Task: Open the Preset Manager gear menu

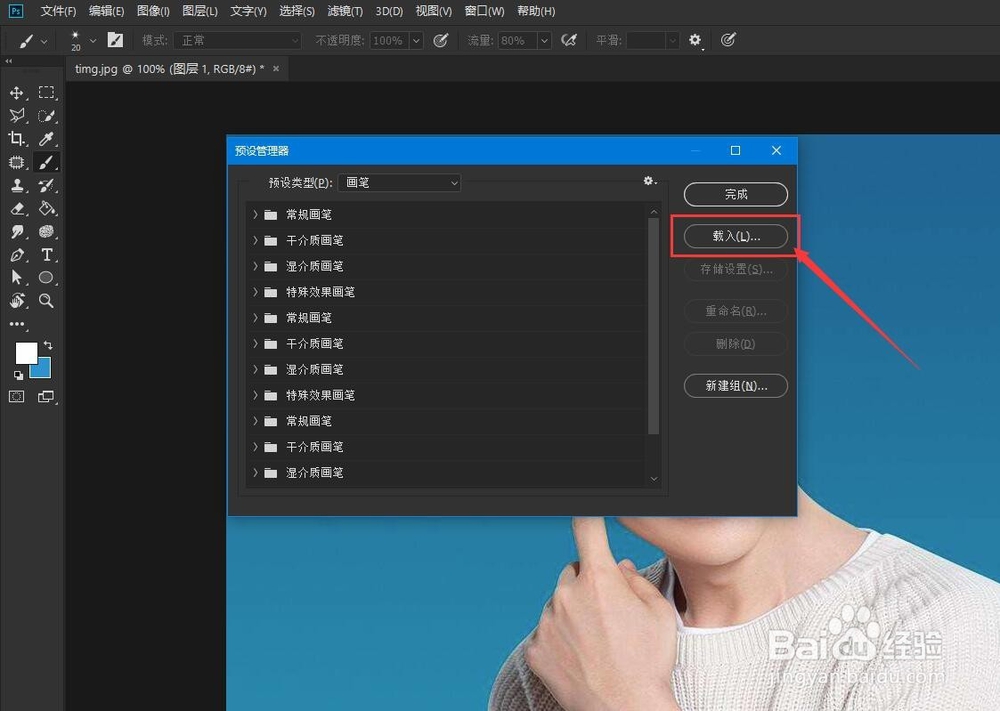Action: 649,181
